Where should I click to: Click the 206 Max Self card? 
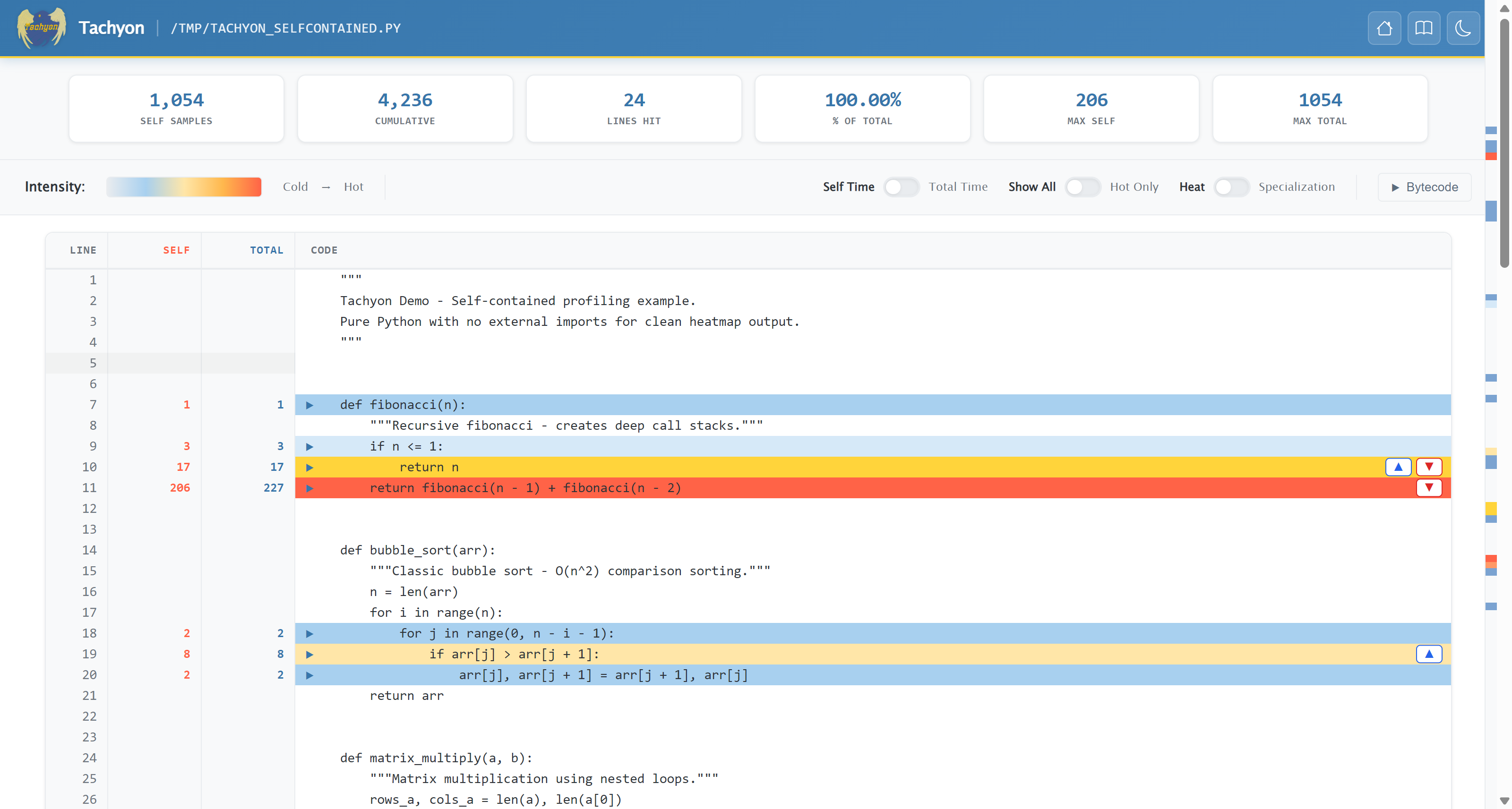point(1091,109)
